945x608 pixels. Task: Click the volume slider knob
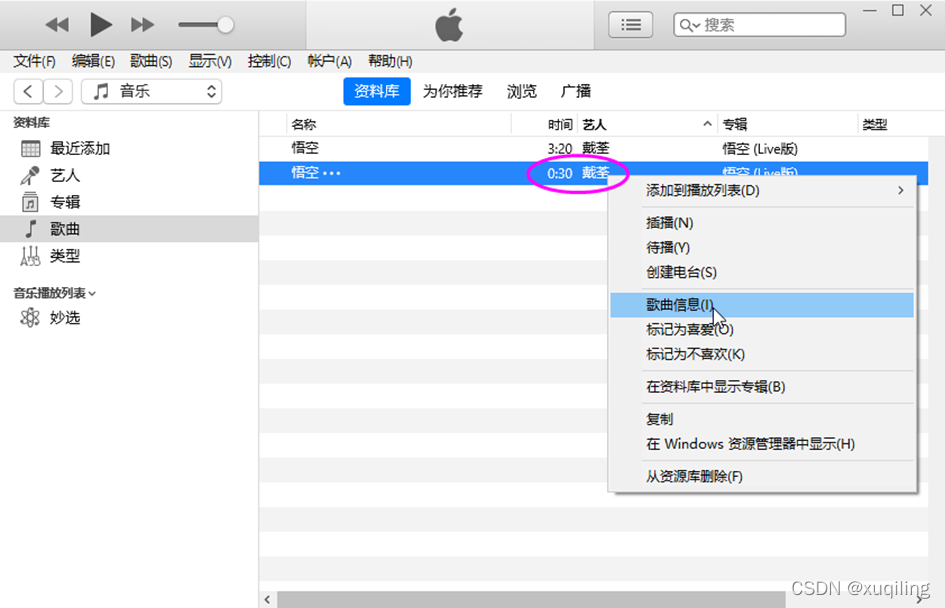coord(225,25)
